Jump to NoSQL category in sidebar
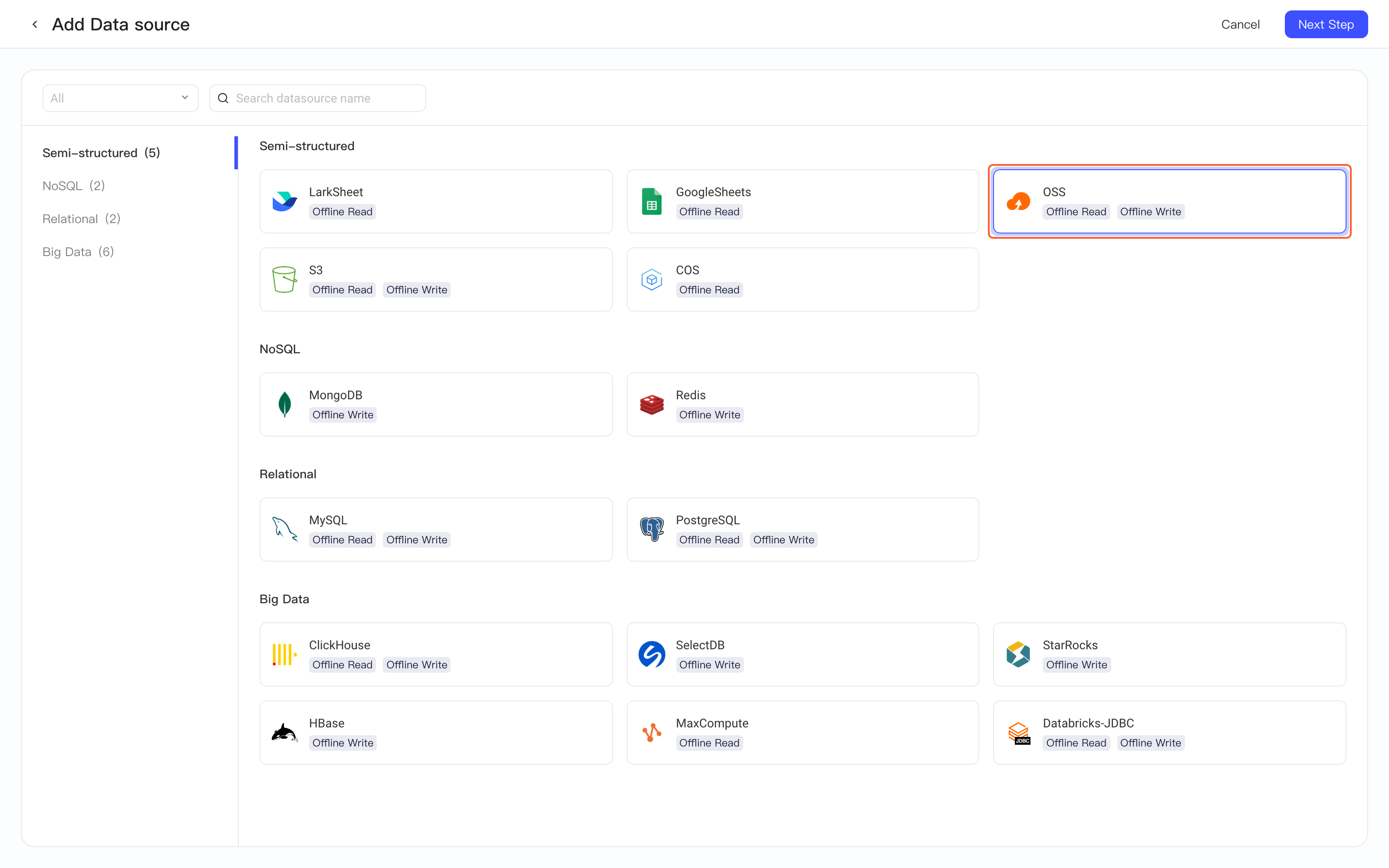This screenshot has width=1389, height=868. click(x=73, y=185)
